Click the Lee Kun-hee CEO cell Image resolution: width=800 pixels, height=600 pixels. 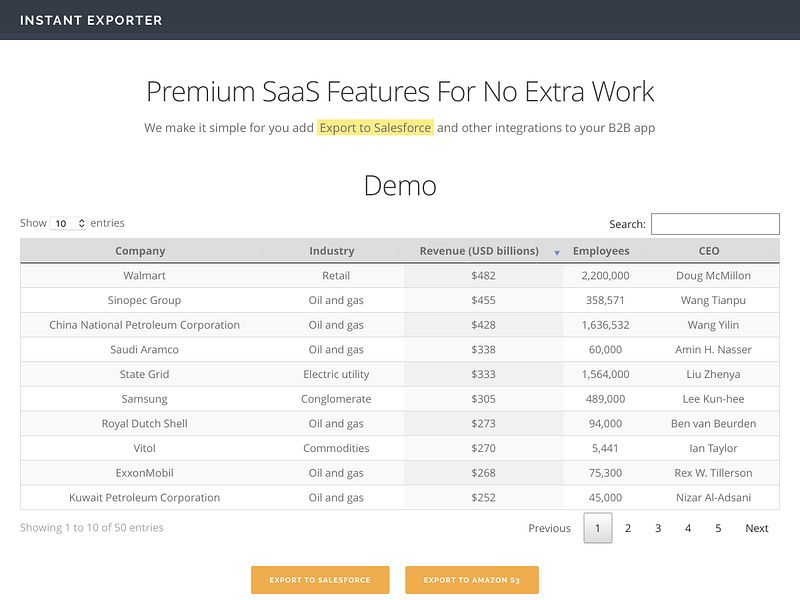pos(713,399)
